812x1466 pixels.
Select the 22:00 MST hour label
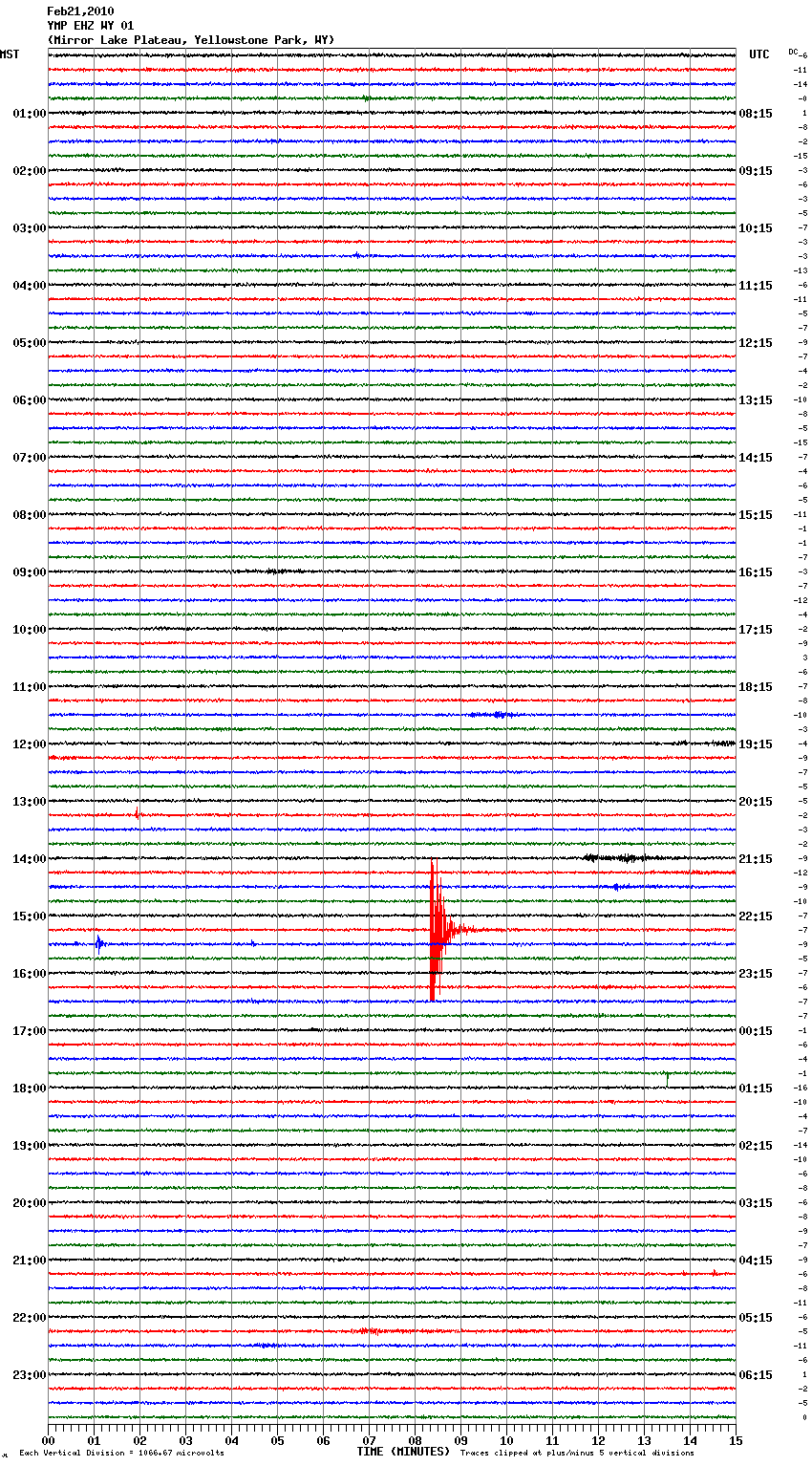point(29,1318)
